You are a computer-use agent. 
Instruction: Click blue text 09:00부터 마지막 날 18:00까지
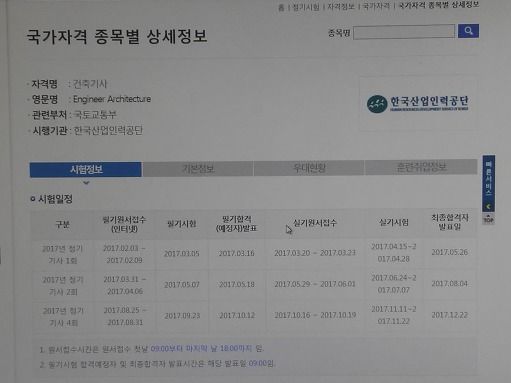click(201, 349)
